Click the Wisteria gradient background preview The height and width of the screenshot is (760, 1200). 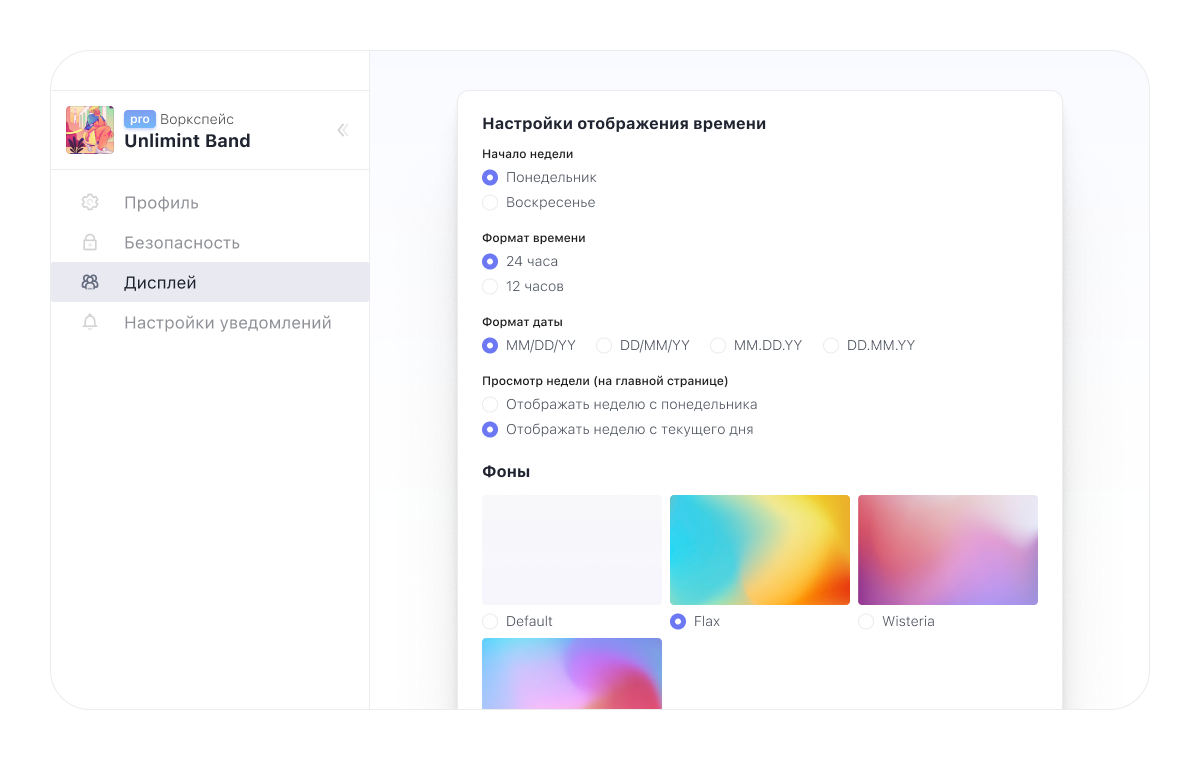click(948, 550)
